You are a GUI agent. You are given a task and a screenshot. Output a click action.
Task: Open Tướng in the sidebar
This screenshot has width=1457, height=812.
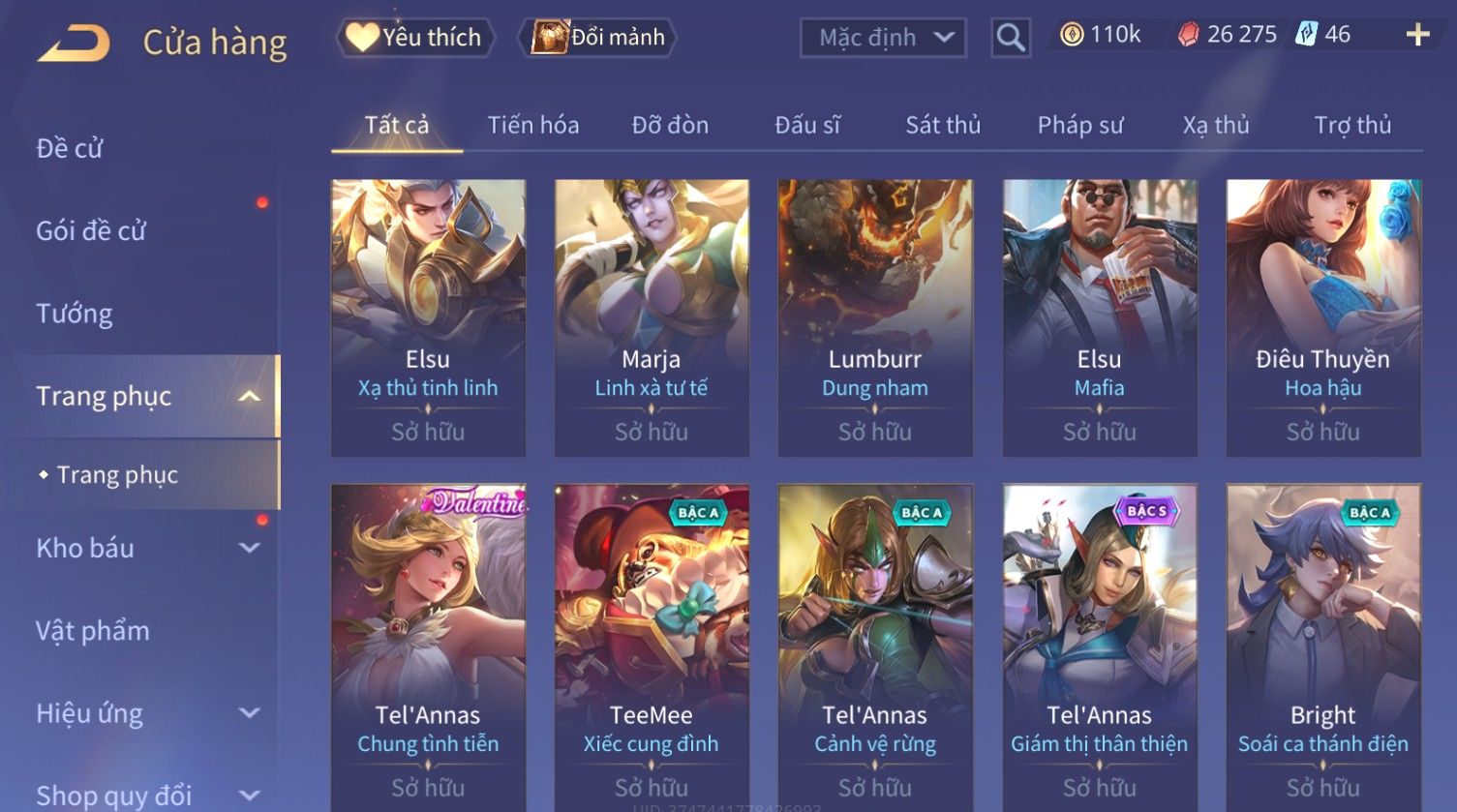tap(75, 314)
